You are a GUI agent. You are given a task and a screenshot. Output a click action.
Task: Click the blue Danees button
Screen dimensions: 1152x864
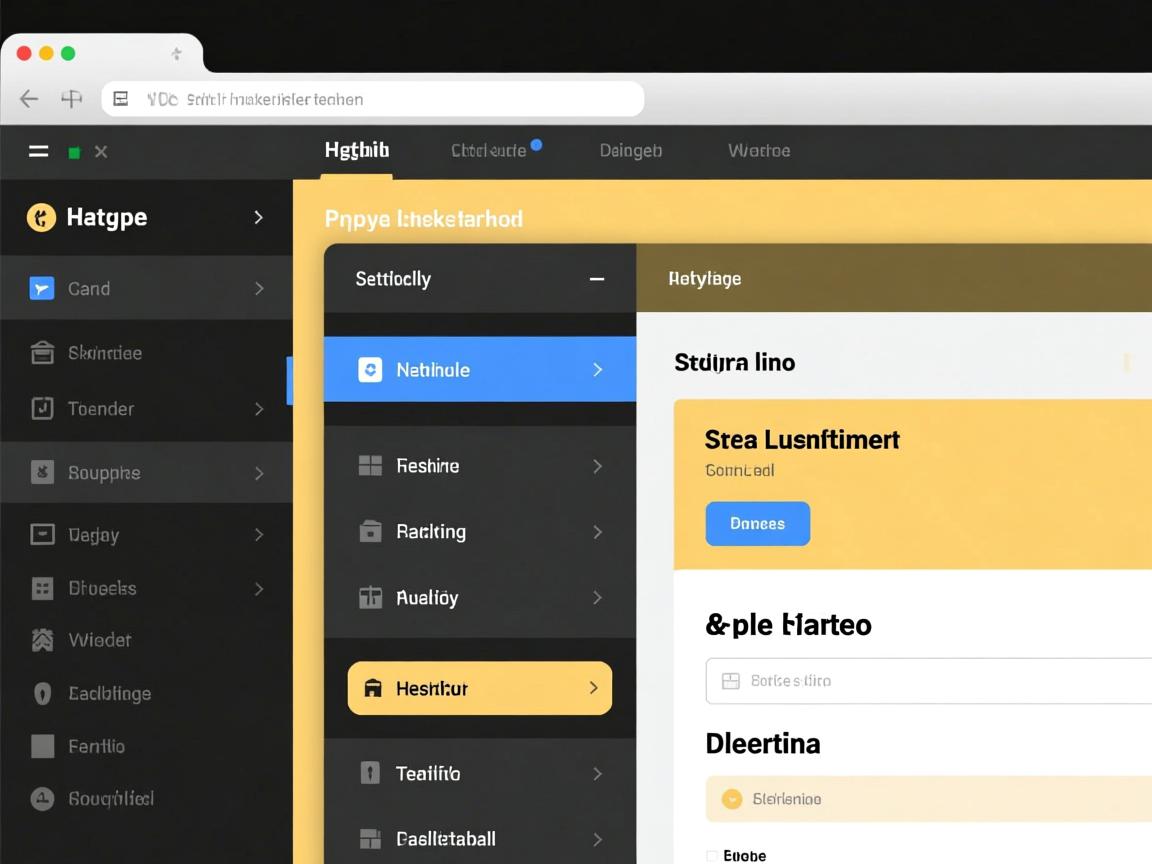point(757,524)
